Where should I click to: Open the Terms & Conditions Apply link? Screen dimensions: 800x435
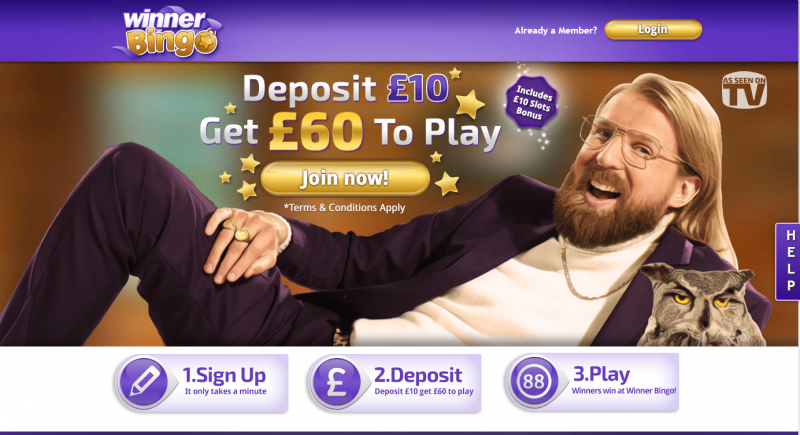pyautogui.click(x=344, y=208)
